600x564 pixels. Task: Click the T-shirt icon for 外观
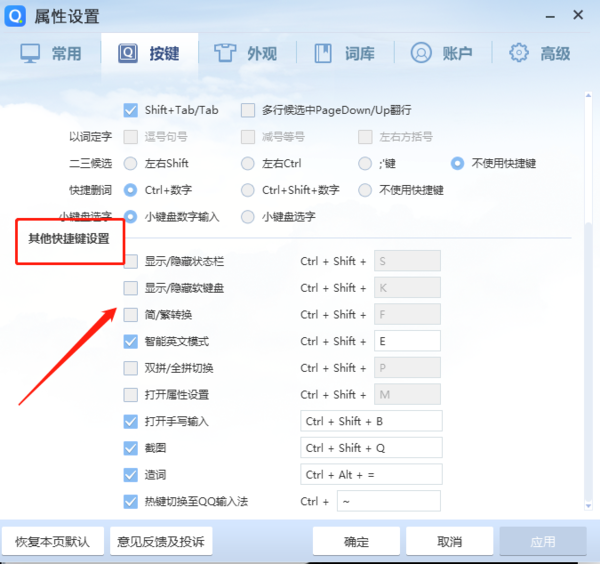click(225, 53)
